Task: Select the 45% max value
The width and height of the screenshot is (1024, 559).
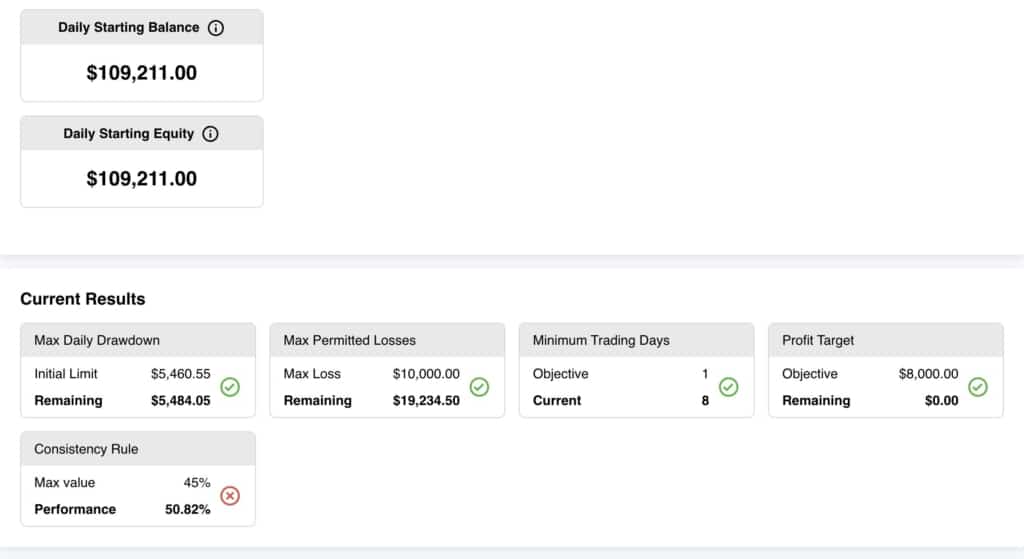Action: pos(197,483)
